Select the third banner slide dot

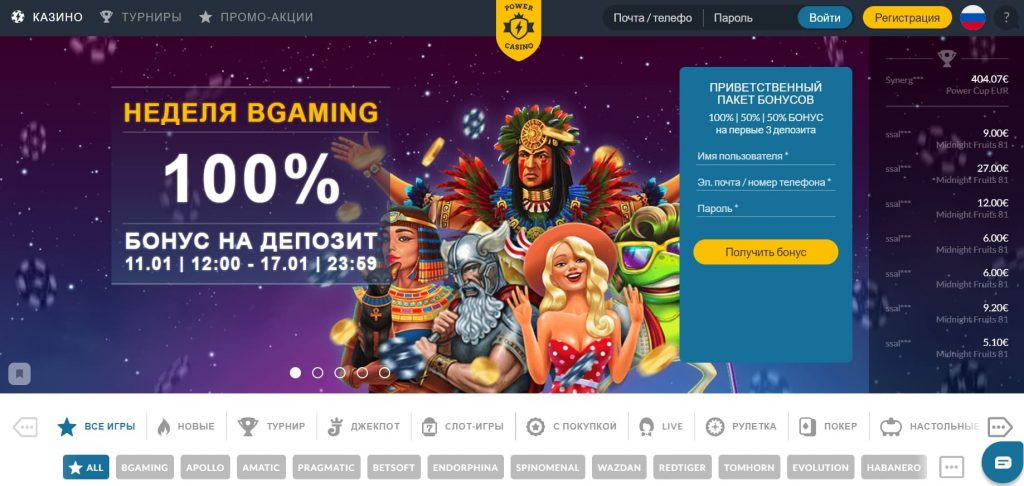340,372
